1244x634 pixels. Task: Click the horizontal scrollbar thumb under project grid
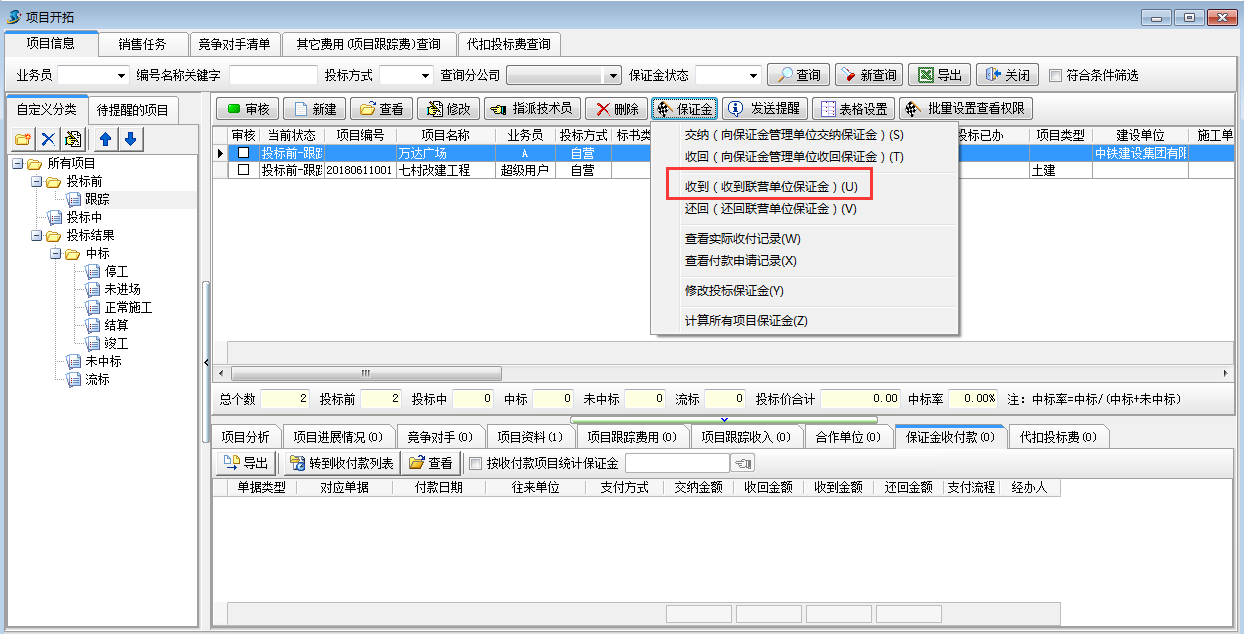coord(365,373)
